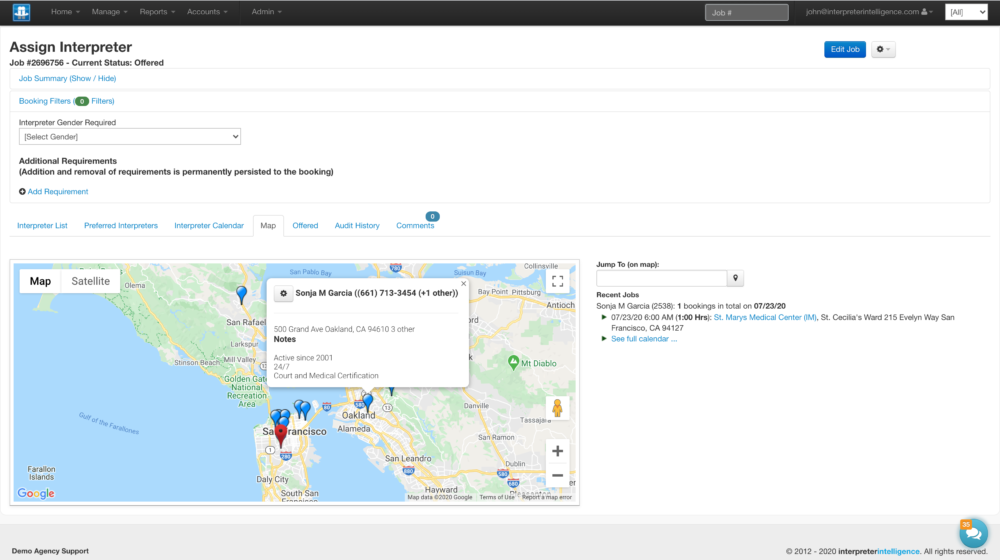The image size is (1000, 560).
Task: Open the Admin menu
Action: [x=266, y=12]
